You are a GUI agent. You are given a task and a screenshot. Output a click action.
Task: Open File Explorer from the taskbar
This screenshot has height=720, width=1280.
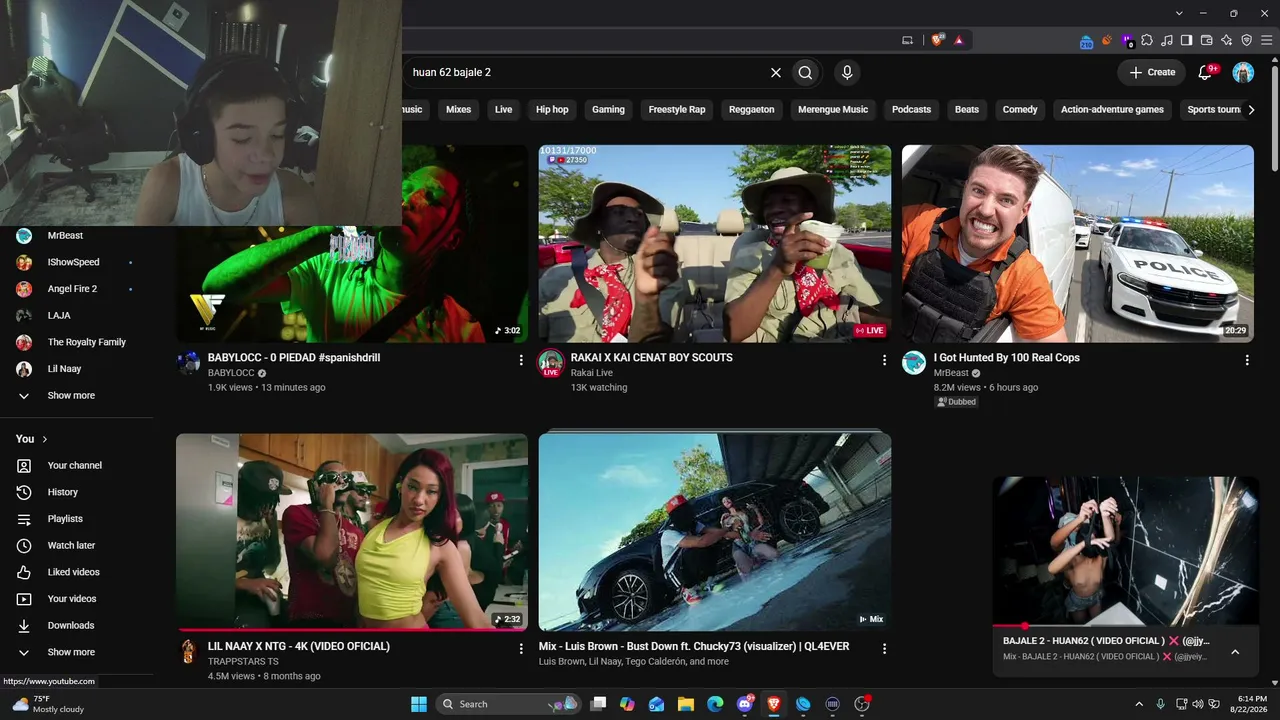(x=686, y=704)
